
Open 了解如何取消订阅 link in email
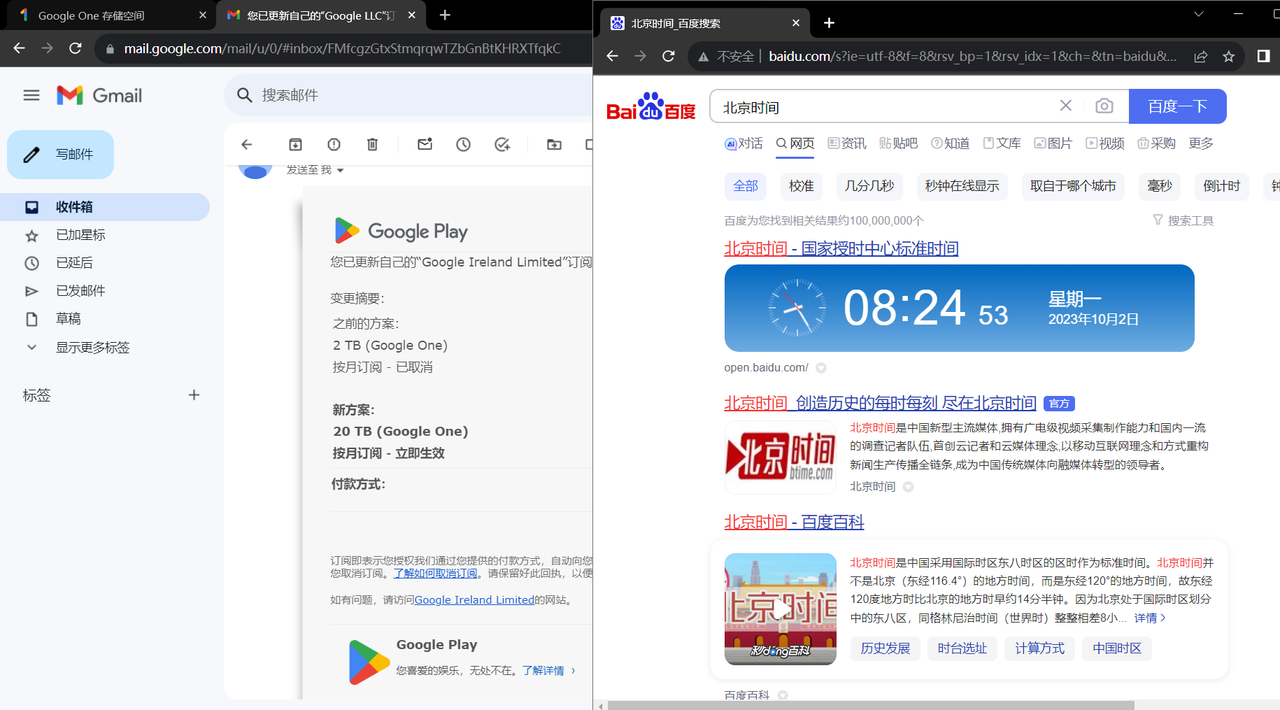click(x=437, y=573)
